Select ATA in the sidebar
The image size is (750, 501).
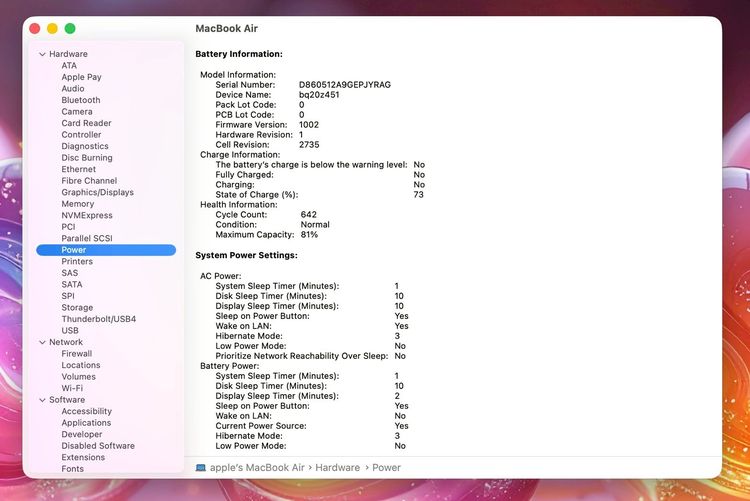tap(69, 66)
